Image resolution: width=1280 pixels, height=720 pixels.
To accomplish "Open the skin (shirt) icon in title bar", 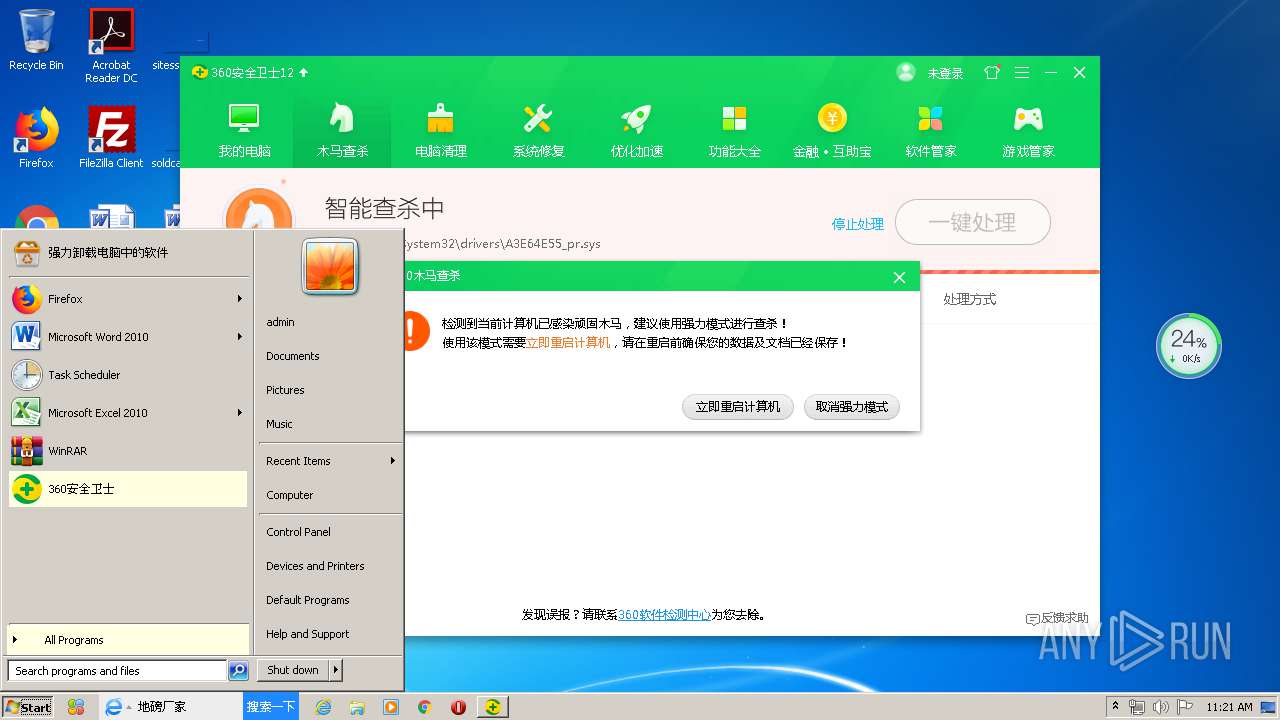I will (x=992, y=73).
